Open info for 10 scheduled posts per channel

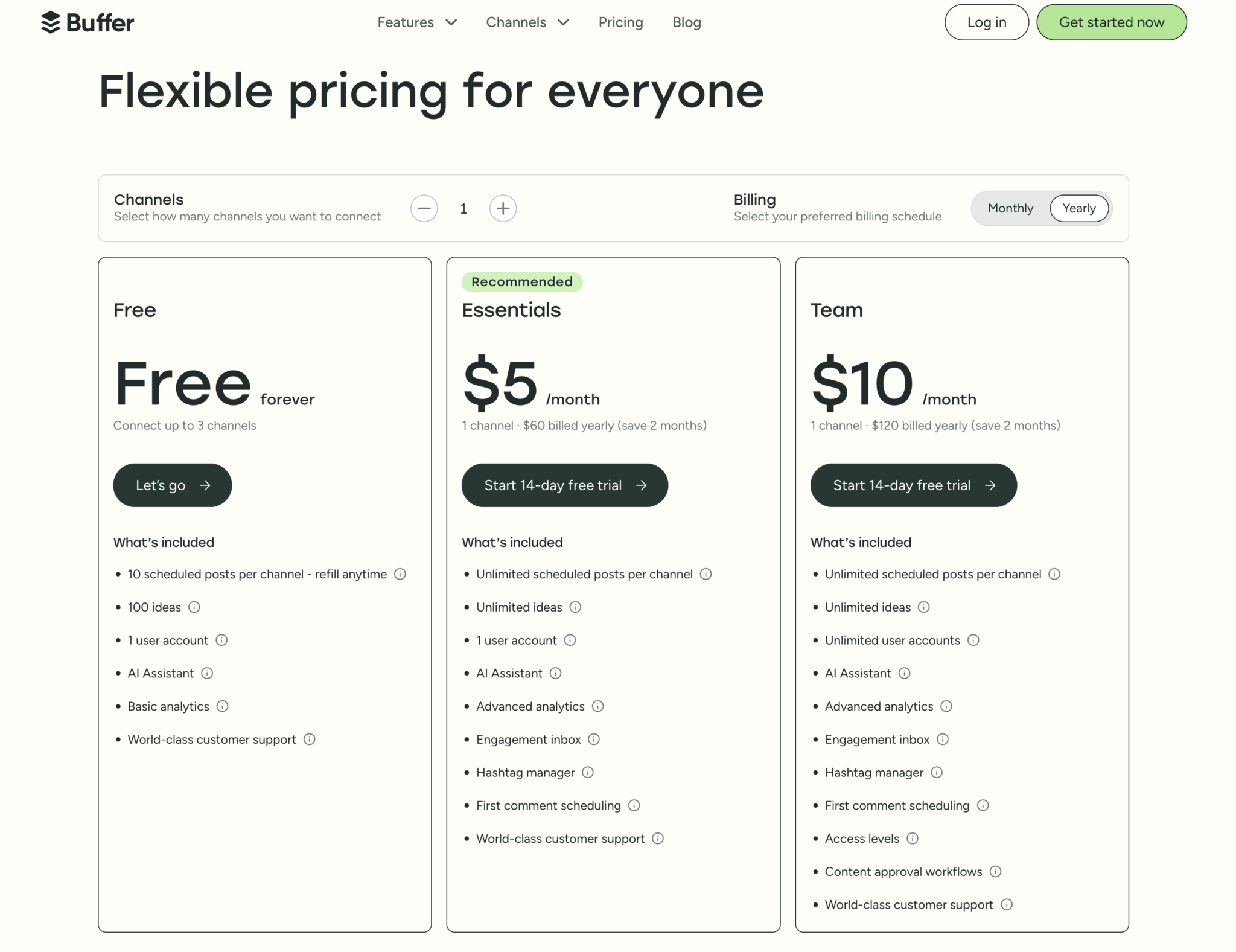pos(400,574)
